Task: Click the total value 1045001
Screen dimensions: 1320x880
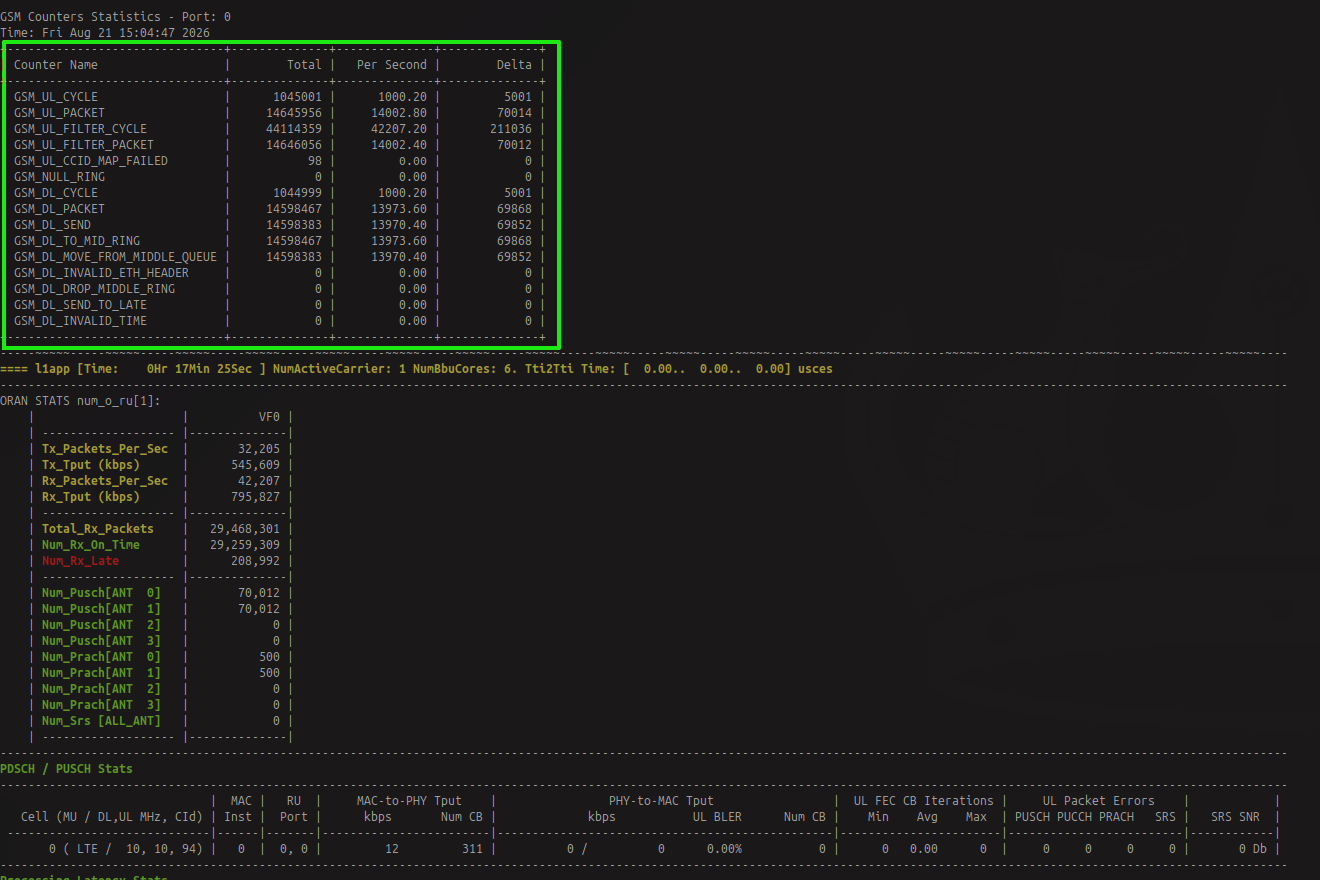Action: tap(297, 97)
